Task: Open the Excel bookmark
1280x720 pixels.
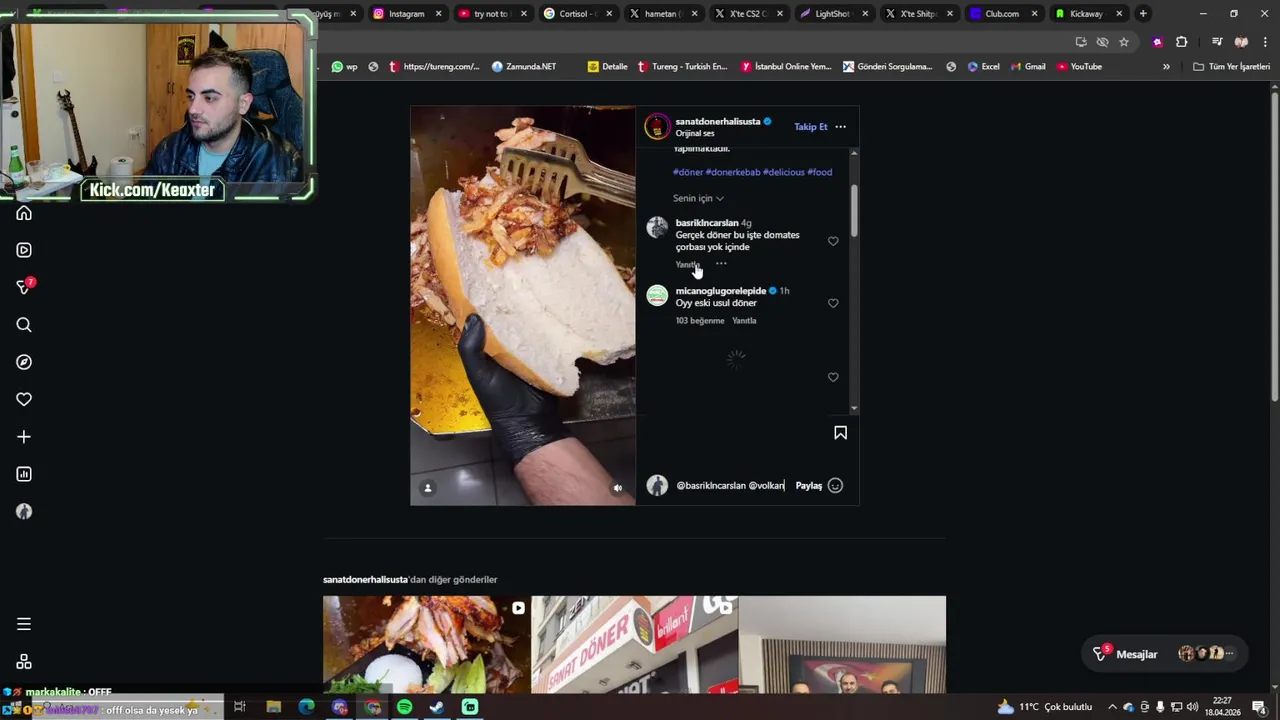Action: pyautogui.click(x=981, y=67)
